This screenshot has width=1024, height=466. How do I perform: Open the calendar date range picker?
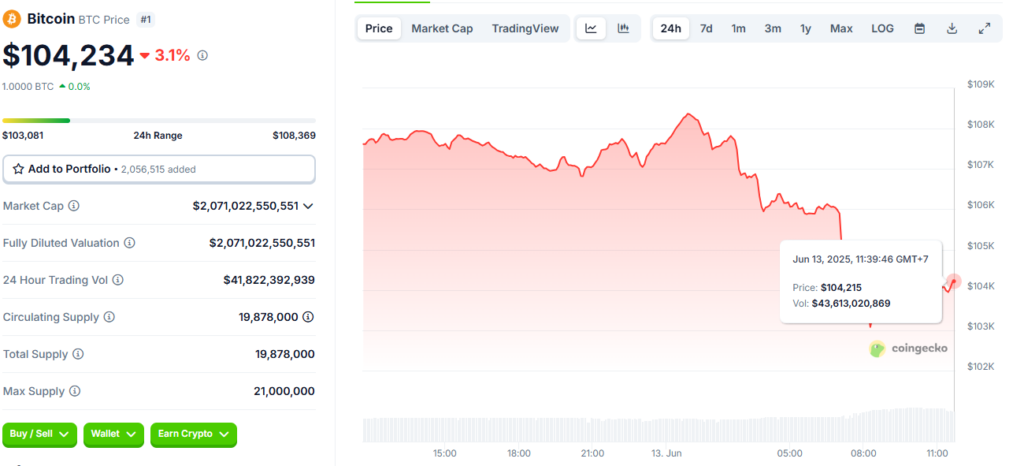(x=920, y=29)
